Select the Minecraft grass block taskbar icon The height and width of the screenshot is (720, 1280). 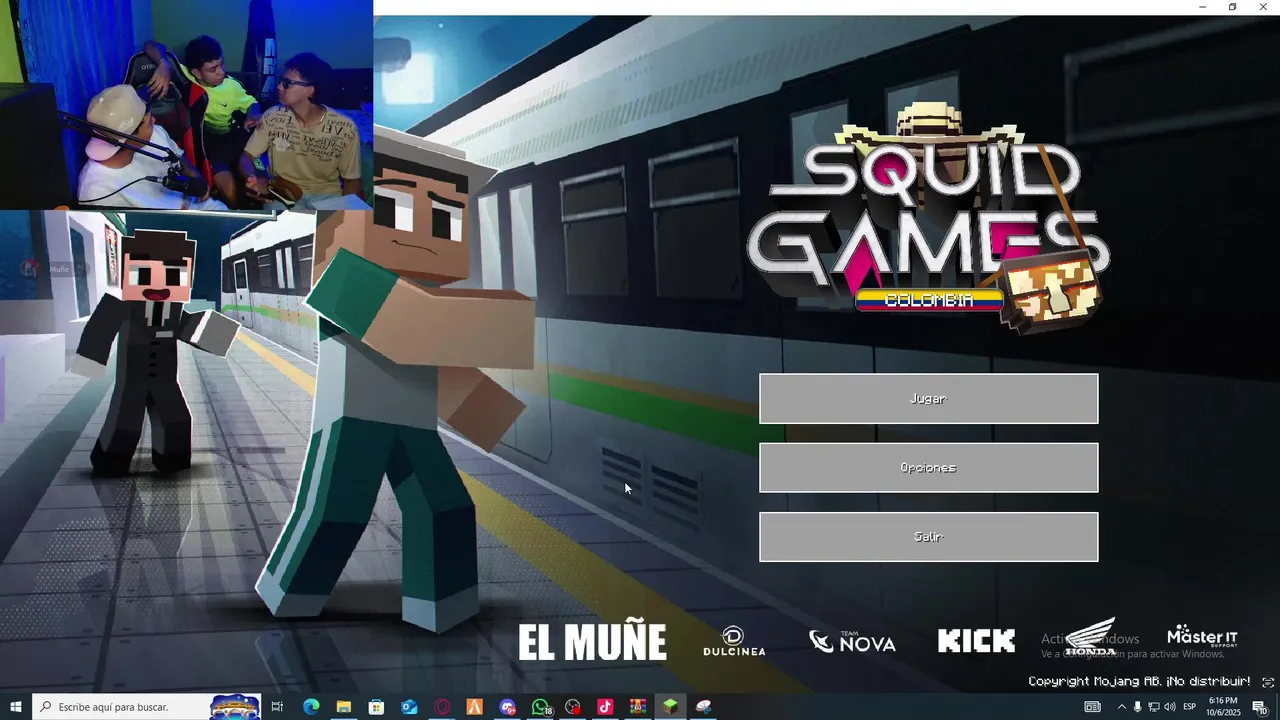pos(671,707)
